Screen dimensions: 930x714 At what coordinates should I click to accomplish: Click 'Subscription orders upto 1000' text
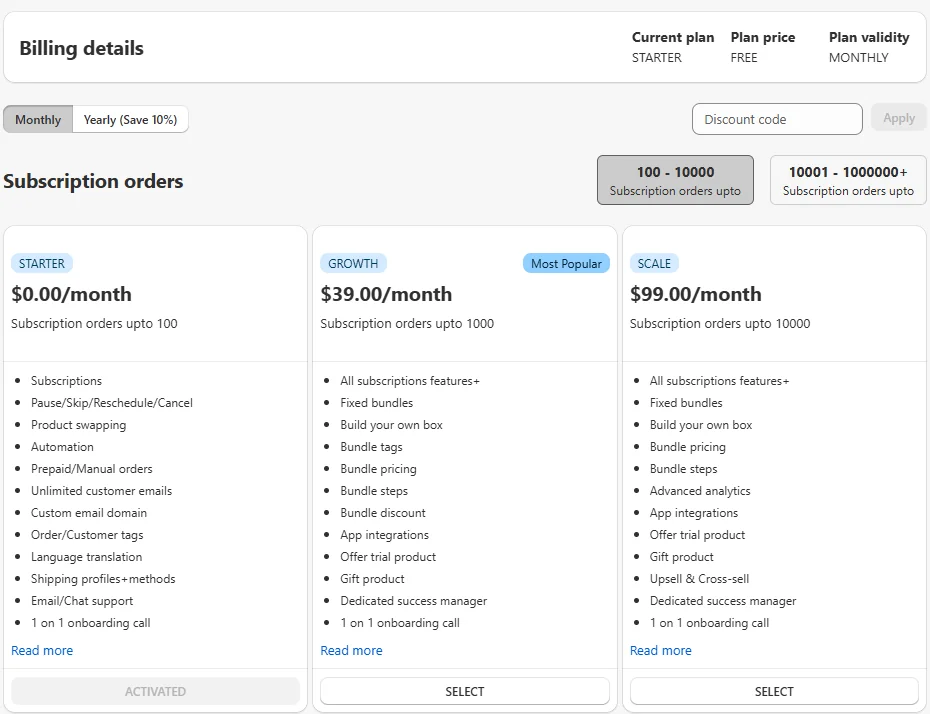(407, 323)
